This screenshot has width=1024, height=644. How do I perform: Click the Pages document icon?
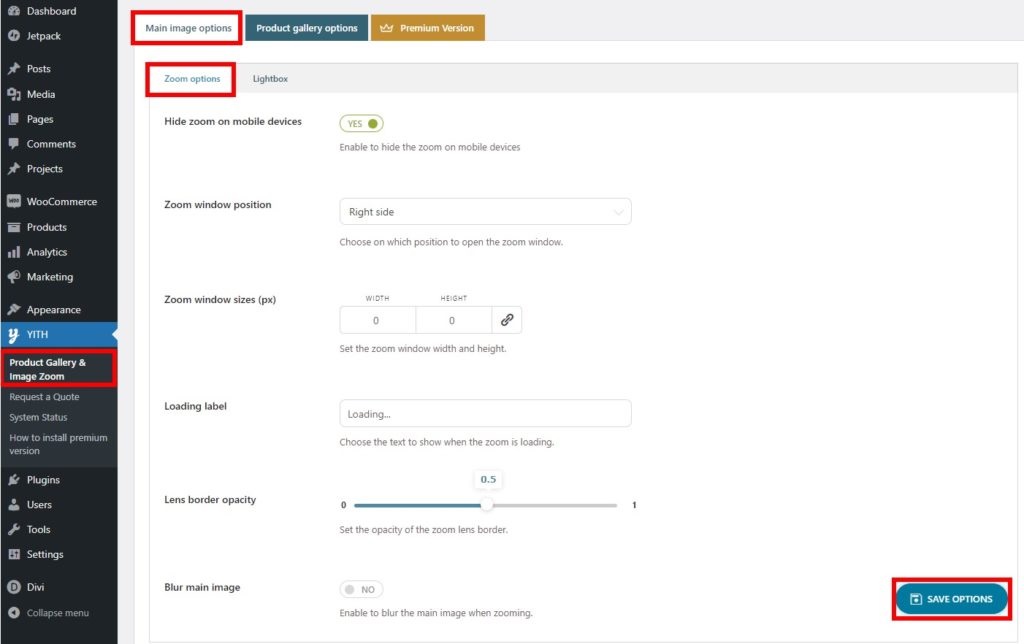tap(14, 119)
